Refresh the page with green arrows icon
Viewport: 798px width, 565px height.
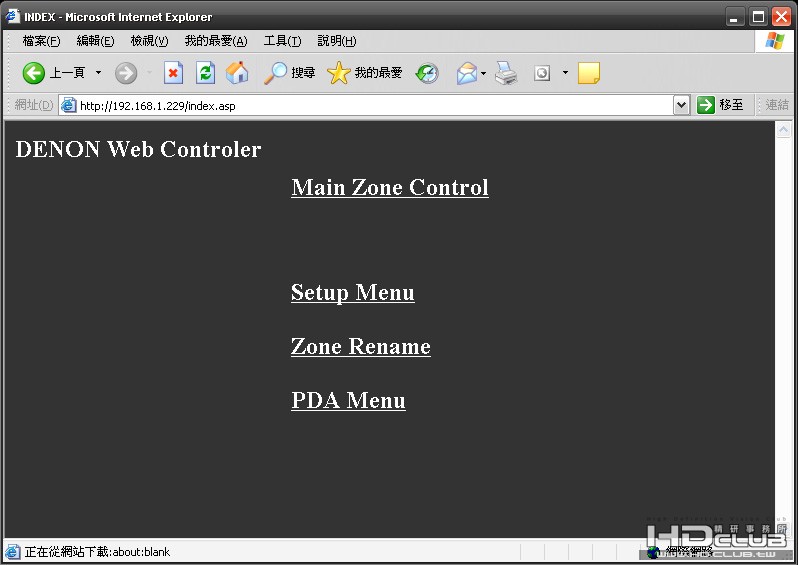coord(206,73)
